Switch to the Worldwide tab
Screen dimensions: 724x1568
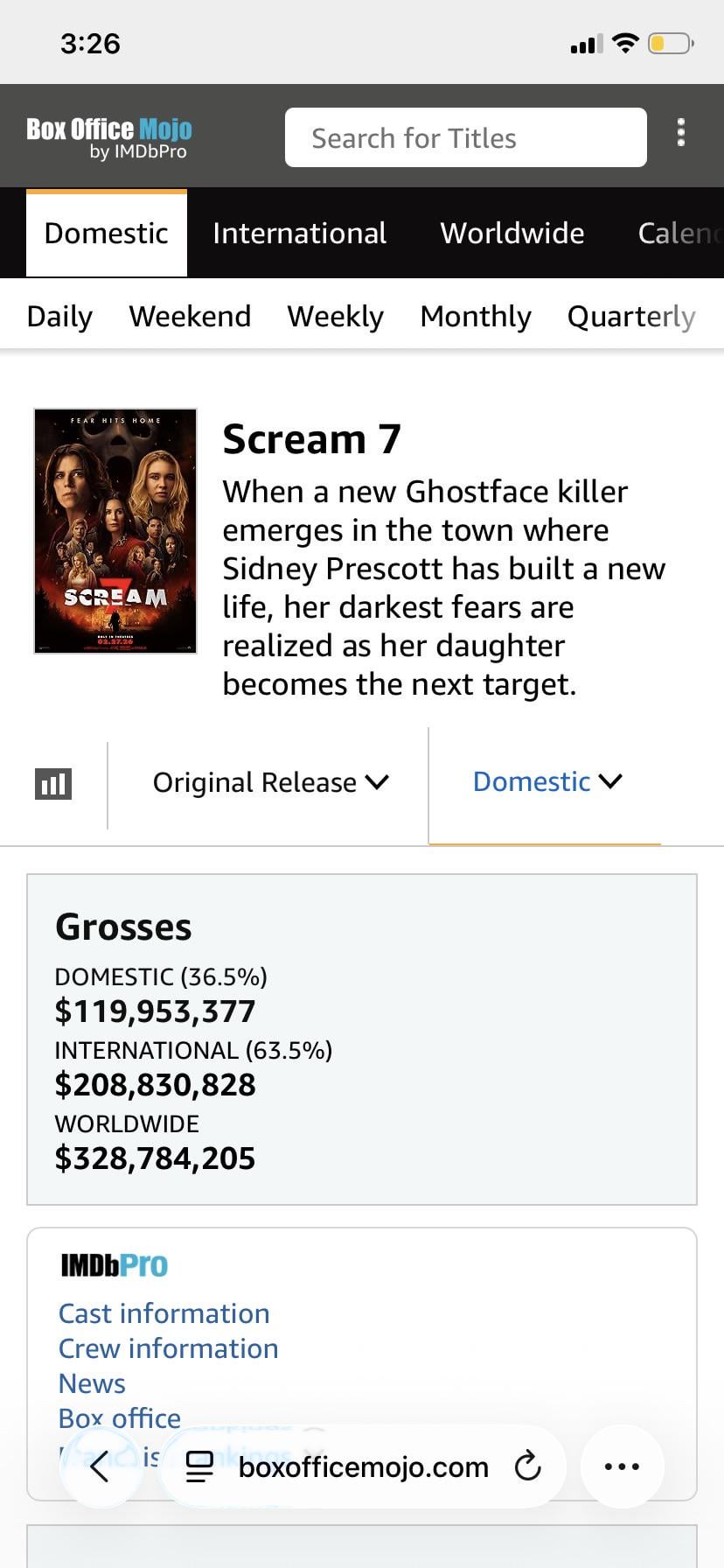pos(512,234)
